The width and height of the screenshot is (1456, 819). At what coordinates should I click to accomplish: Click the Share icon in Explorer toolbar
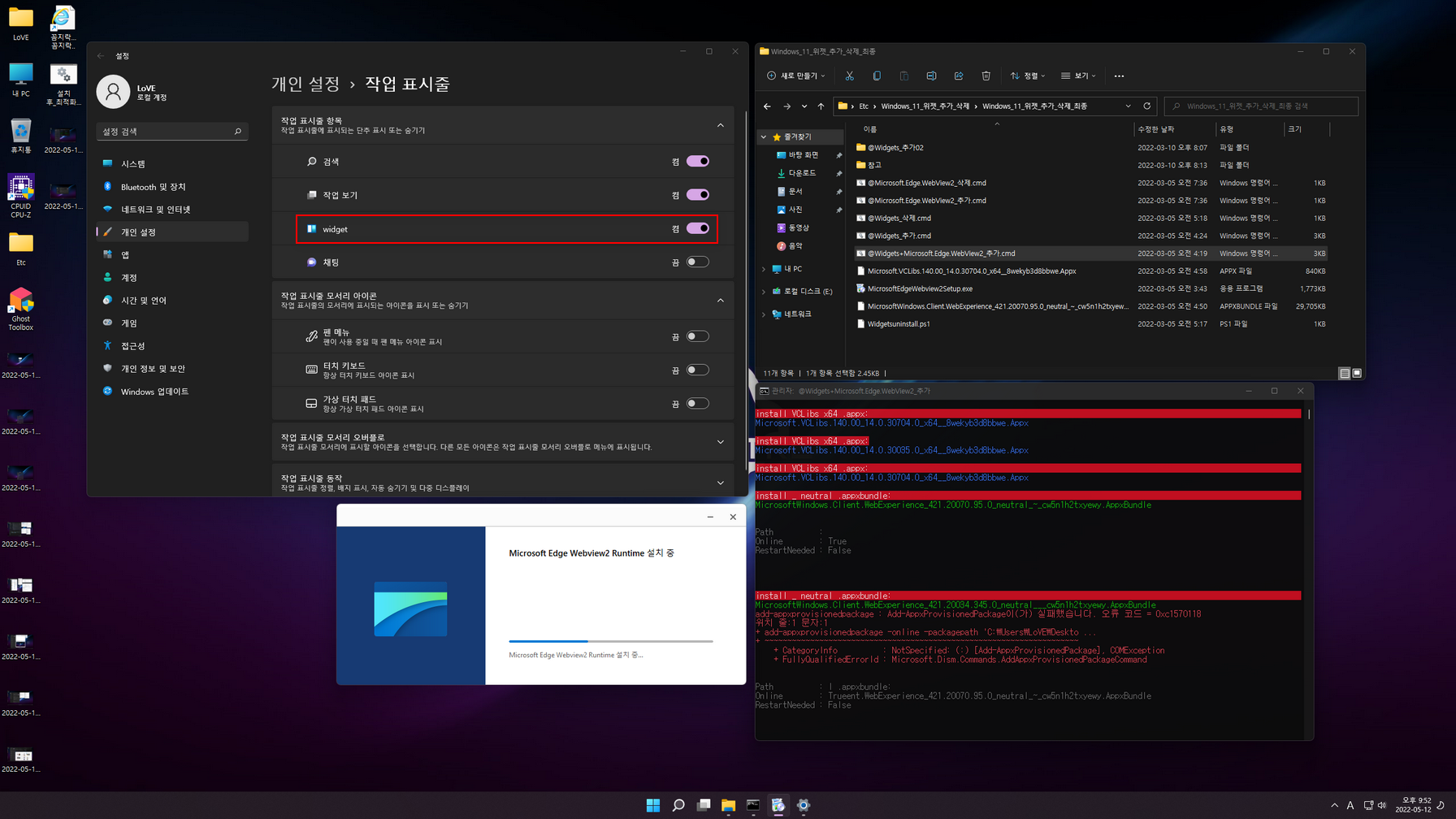pyautogui.click(x=959, y=76)
